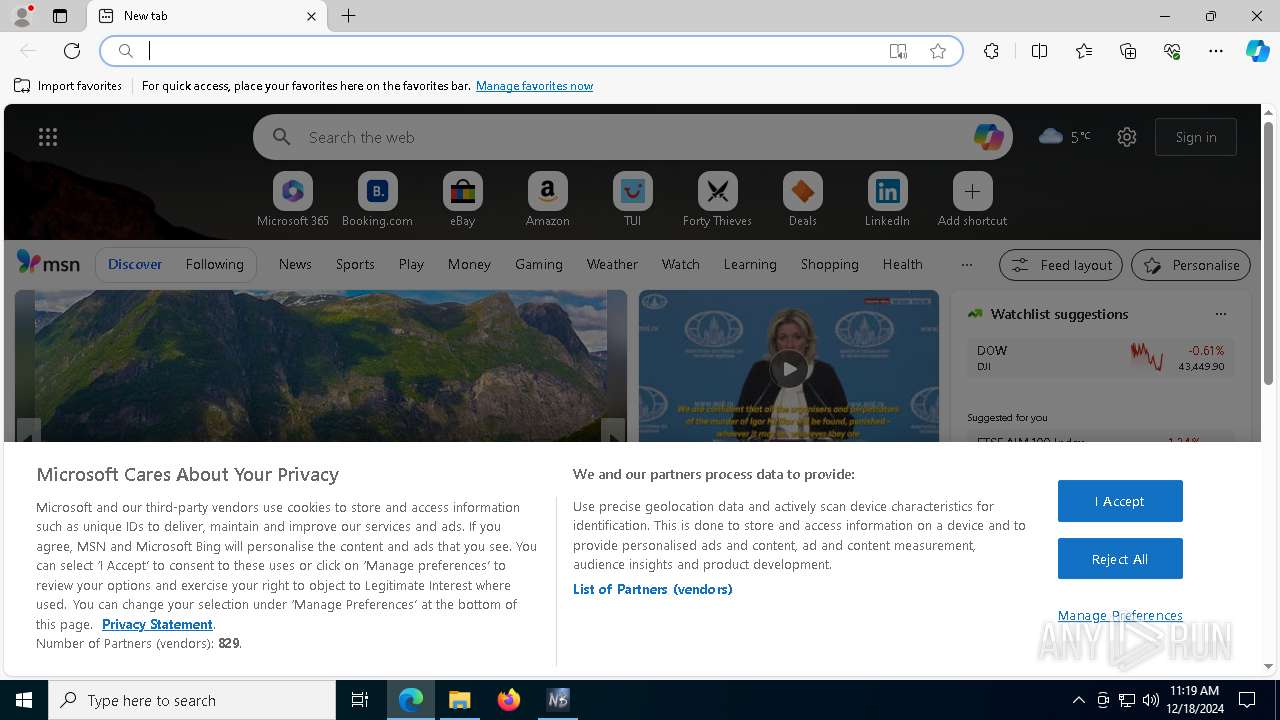Refresh the page with reload button
Screen dimensions: 1280x720
tap(72, 51)
